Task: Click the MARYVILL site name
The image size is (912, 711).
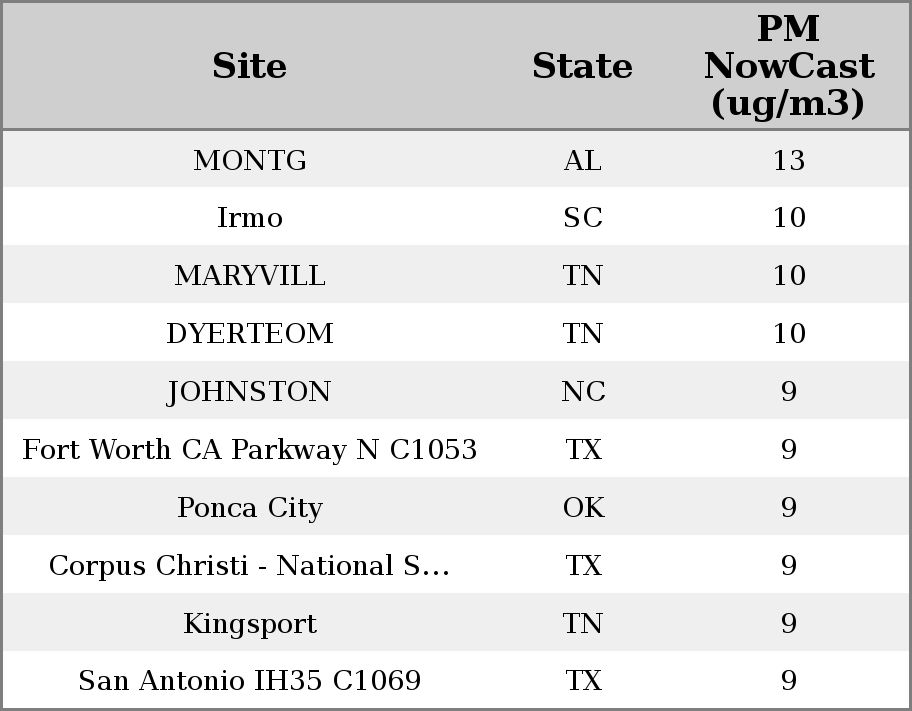Action: coord(249,276)
